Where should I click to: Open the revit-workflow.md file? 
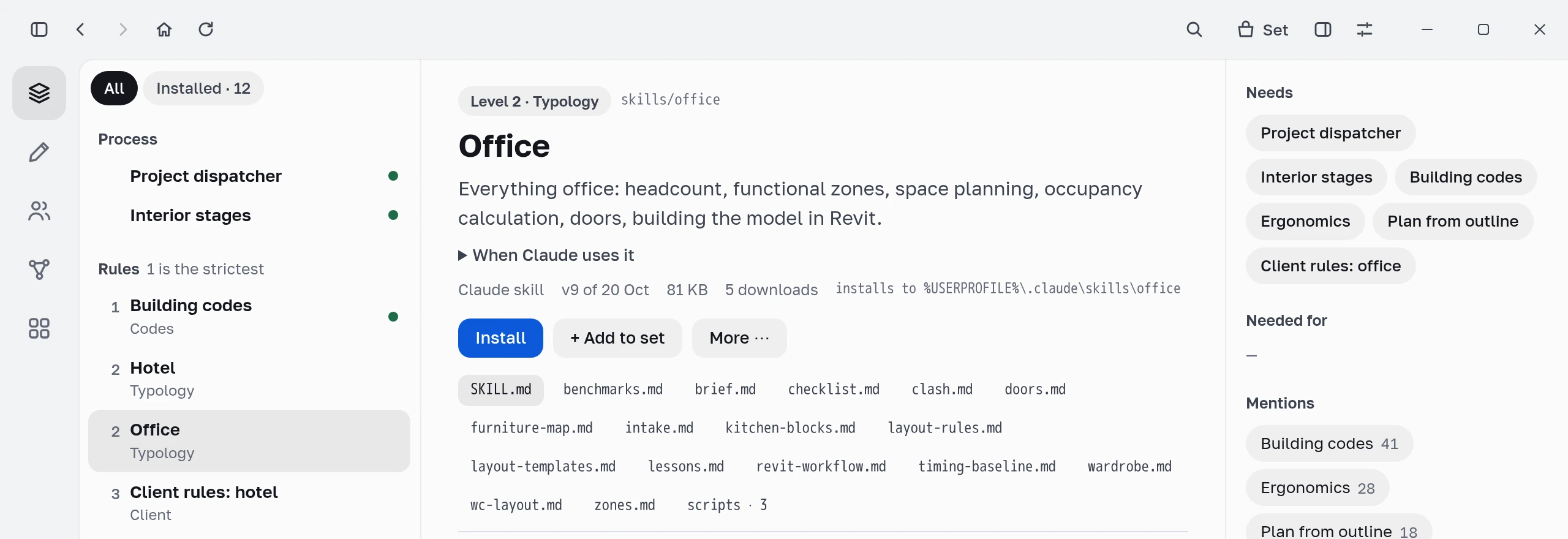(821, 467)
